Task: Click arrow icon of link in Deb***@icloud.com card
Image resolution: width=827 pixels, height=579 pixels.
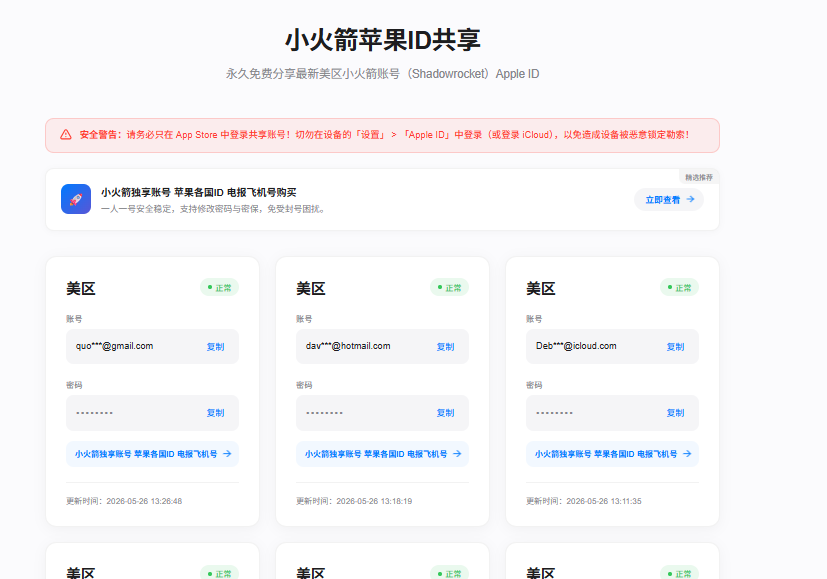Action: 687,453
